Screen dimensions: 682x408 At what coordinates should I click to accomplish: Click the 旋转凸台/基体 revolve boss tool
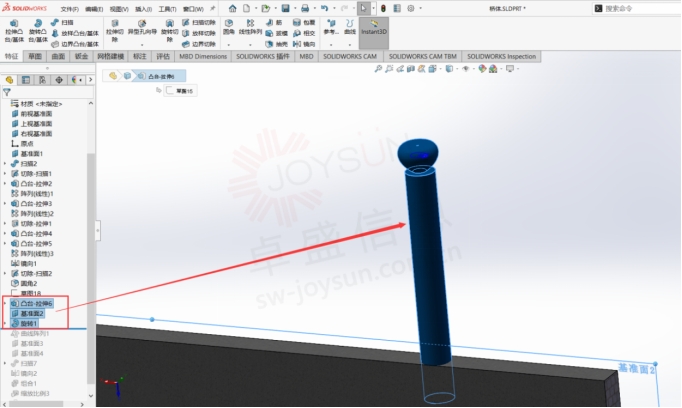pyautogui.click(x=38, y=31)
